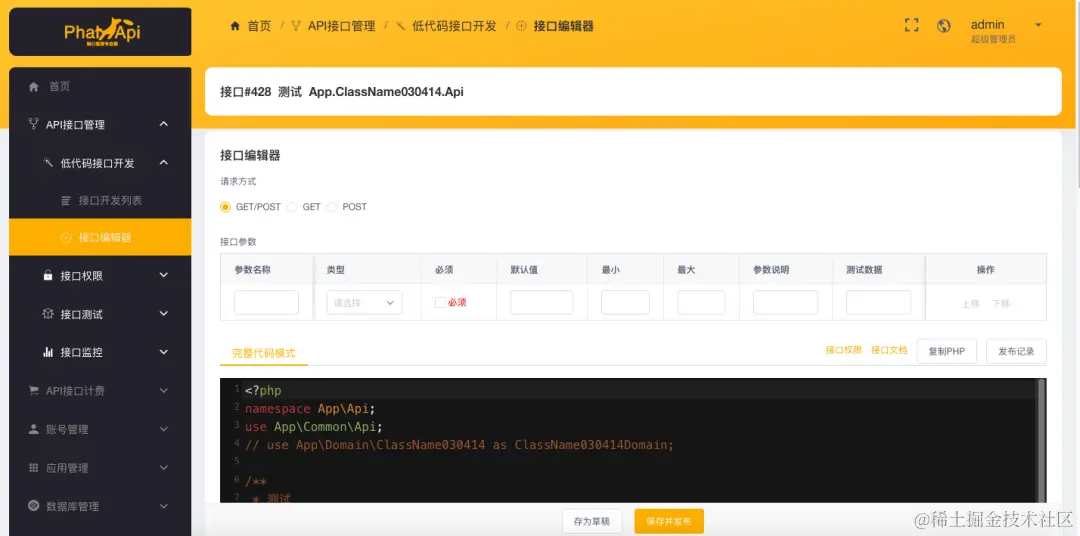Collapse the 低代码接口开发 submenu chevron
Screen dimensions: 1080x536
coord(163,163)
